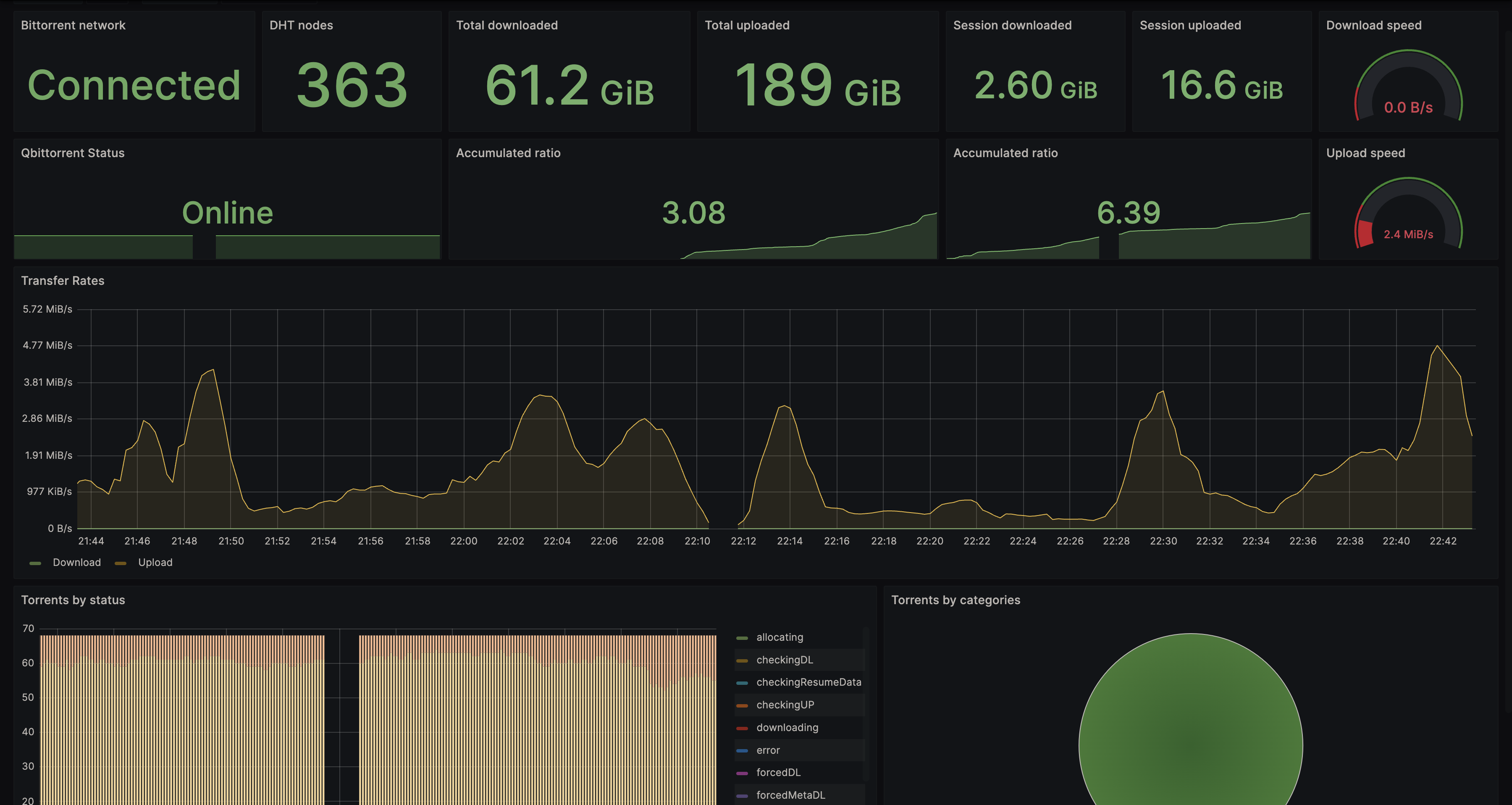Viewport: 1512px width, 805px height.
Task: Click the 363 DHT nodes value
Action: point(352,85)
